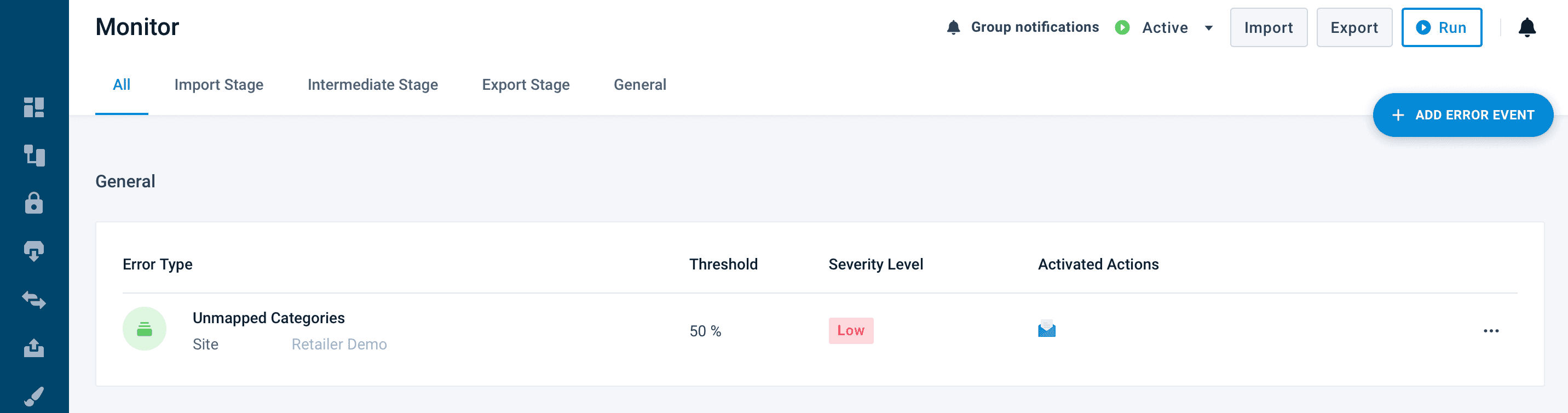
Task: Click the Run button
Action: (x=1441, y=27)
